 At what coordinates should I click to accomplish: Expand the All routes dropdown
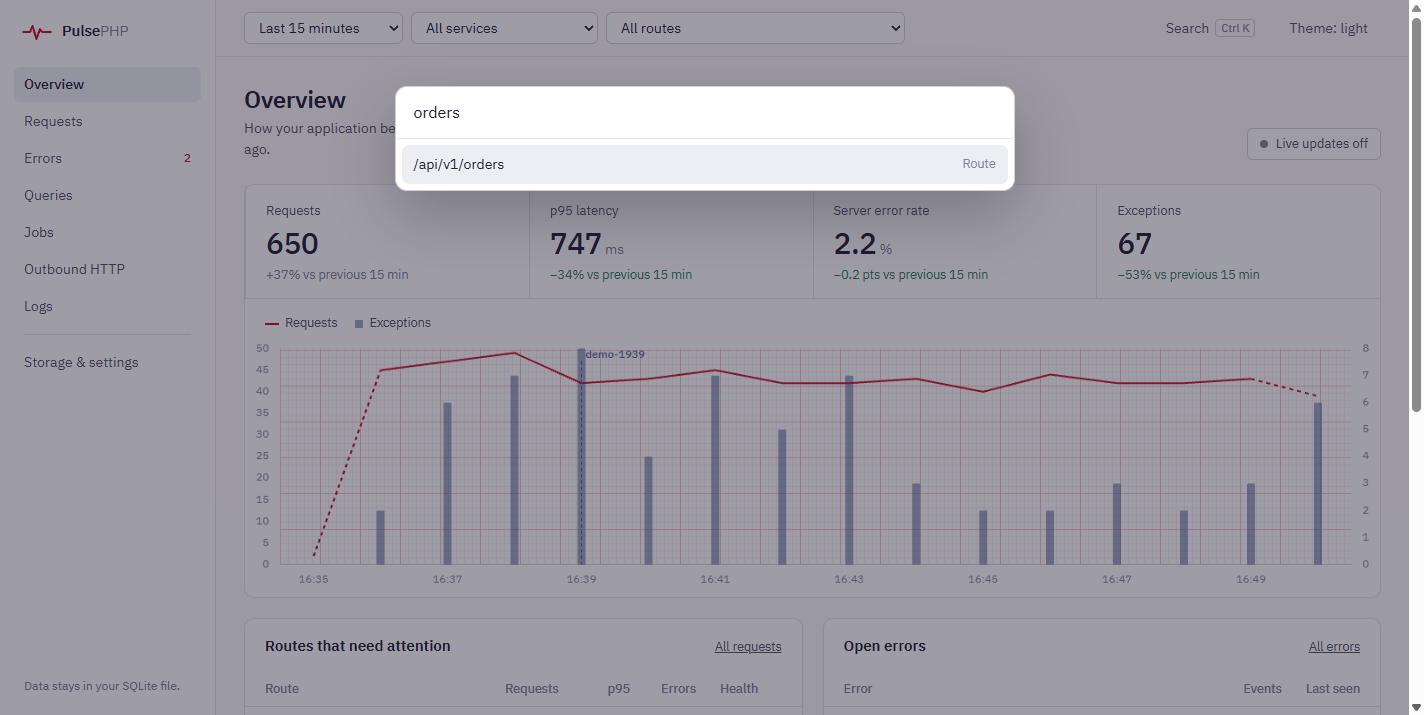755,28
